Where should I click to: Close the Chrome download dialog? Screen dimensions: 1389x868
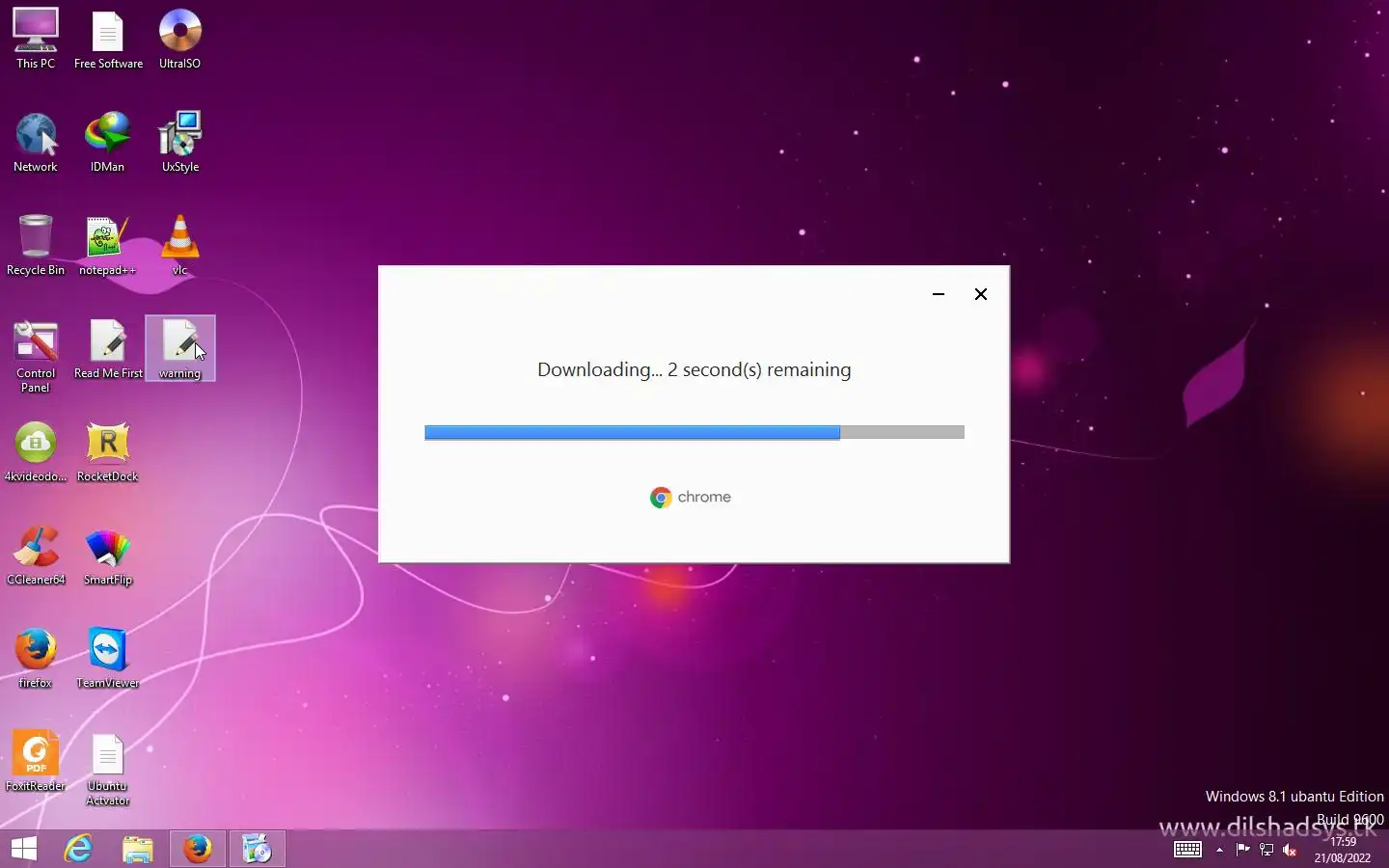981,294
